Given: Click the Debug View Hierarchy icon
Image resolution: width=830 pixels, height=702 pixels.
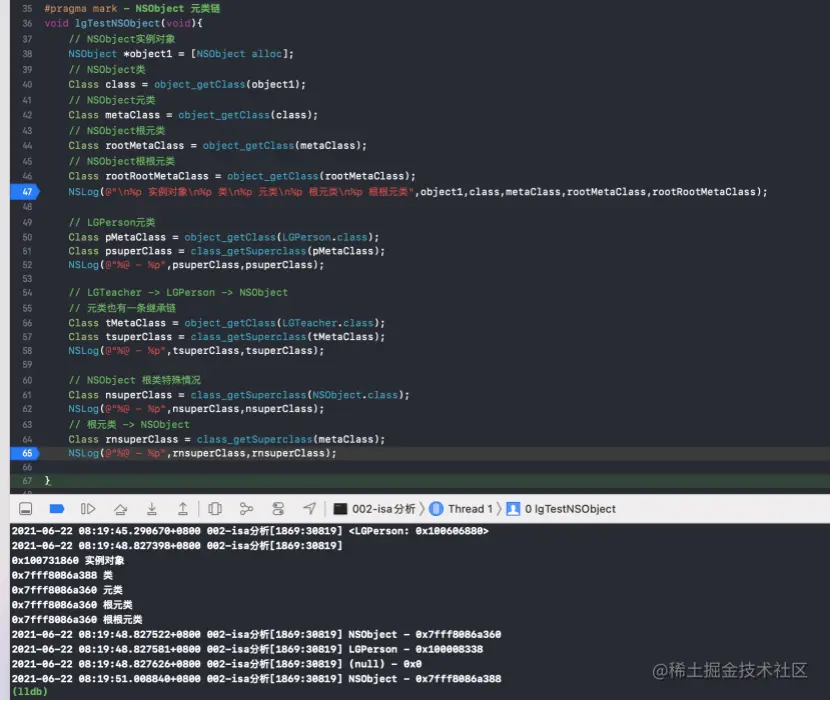Looking at the screenshot, I should (x=212, y=508).
